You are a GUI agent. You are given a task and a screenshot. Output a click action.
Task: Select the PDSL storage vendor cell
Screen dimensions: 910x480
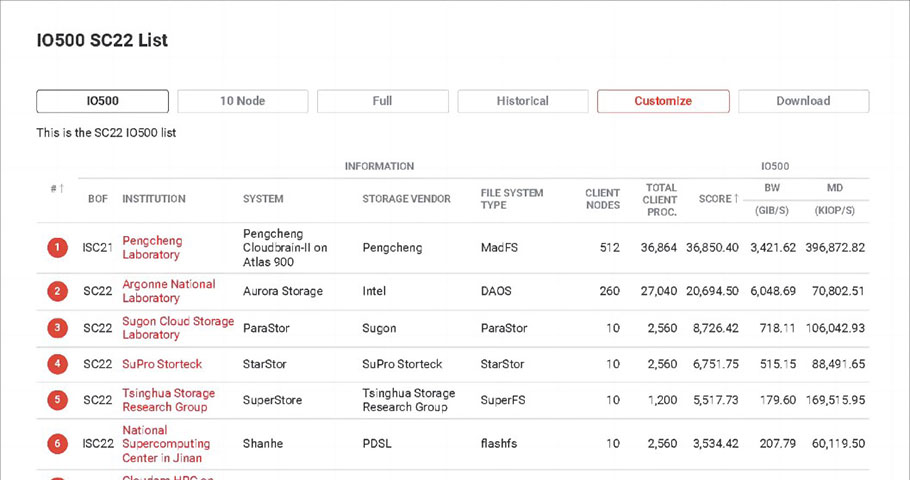(377, 444)
